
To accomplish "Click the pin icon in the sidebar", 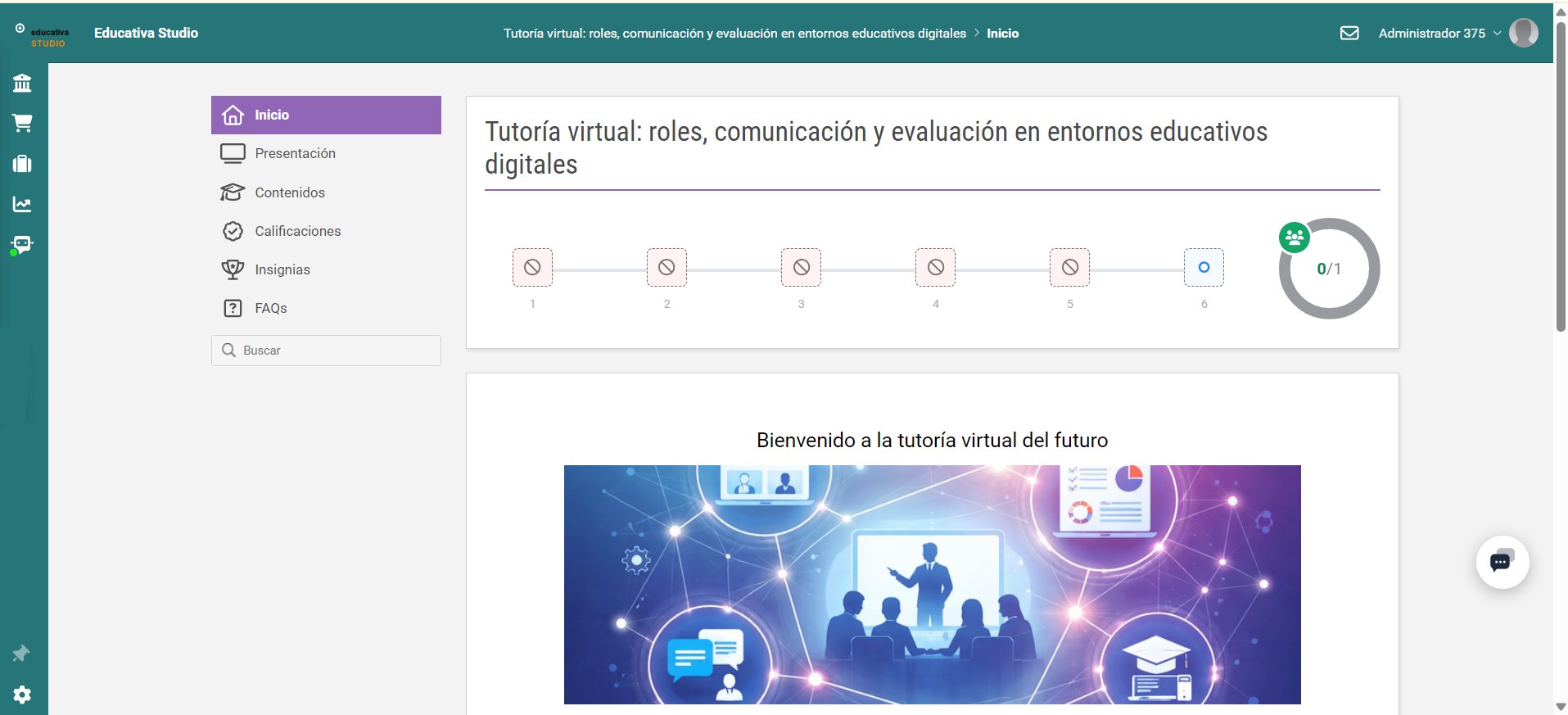I will click(x=21, y=653).
